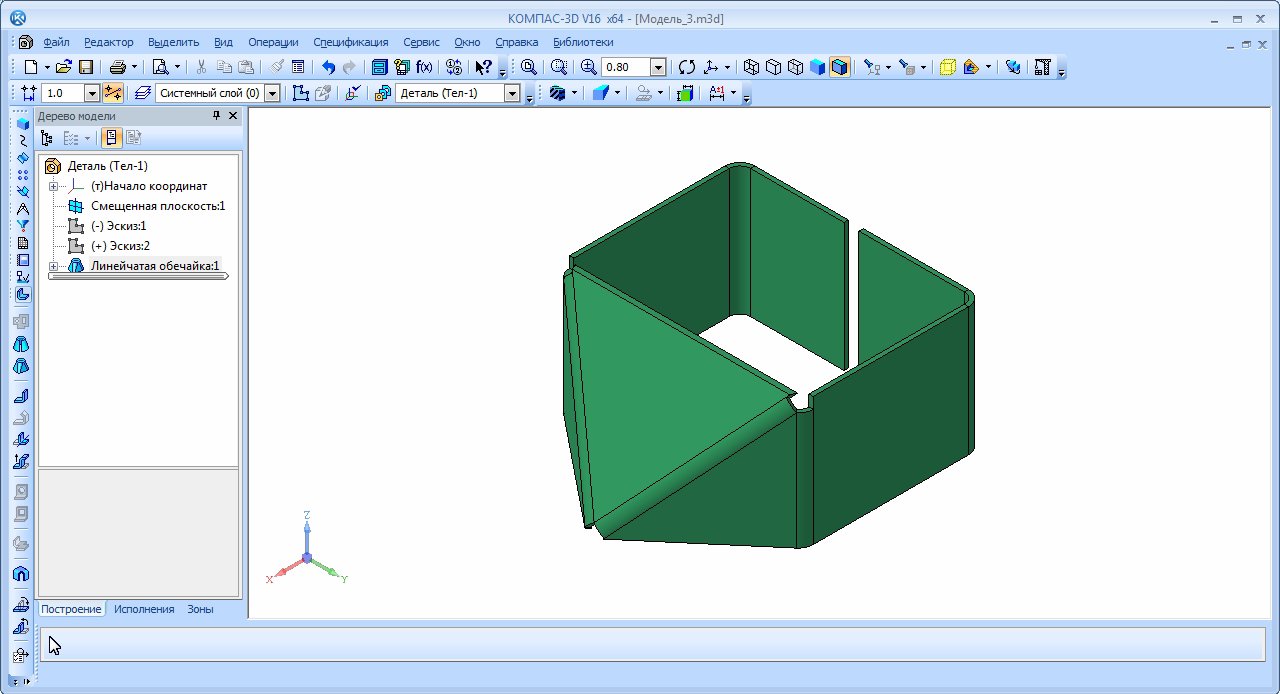The image size is (1280, 694).
Task: Toggle shaded with edges display mode
Action: click(839, 67)
